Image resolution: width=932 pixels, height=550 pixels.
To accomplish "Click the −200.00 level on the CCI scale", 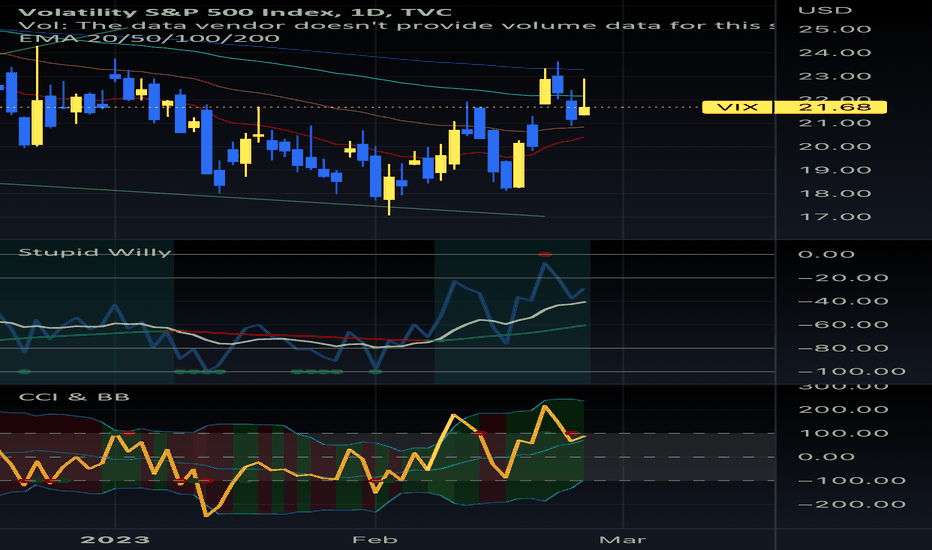I will click(x=851, y=504).
